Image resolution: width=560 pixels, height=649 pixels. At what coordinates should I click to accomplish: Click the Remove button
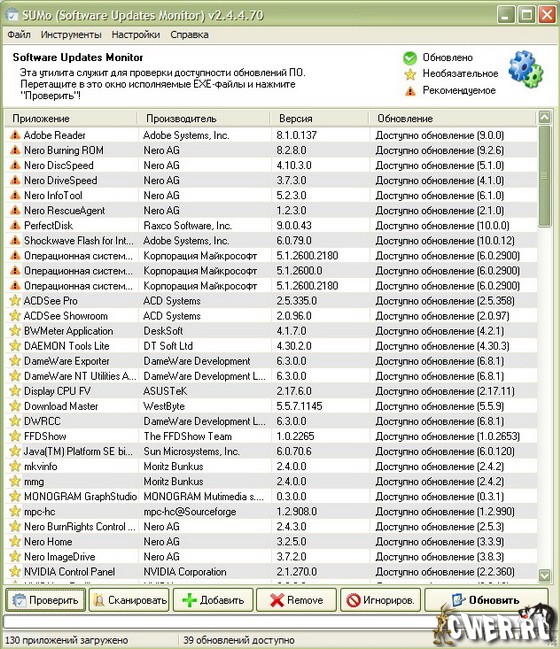click(296, 600)
